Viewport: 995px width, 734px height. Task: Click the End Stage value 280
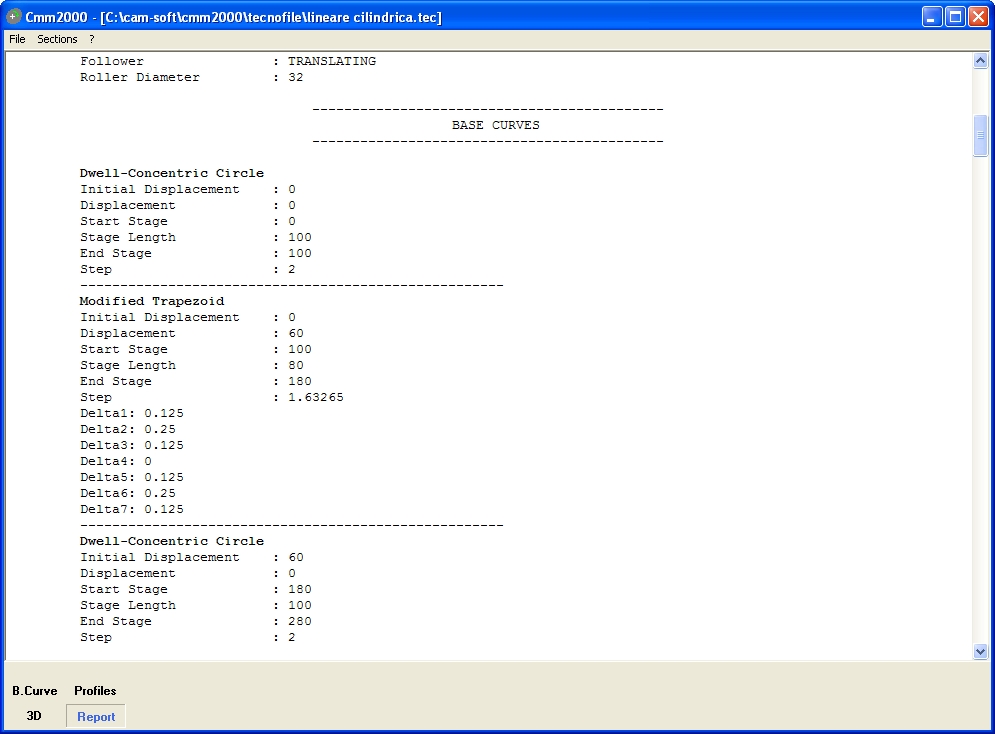pyautogui.click(x=300, y=621)
